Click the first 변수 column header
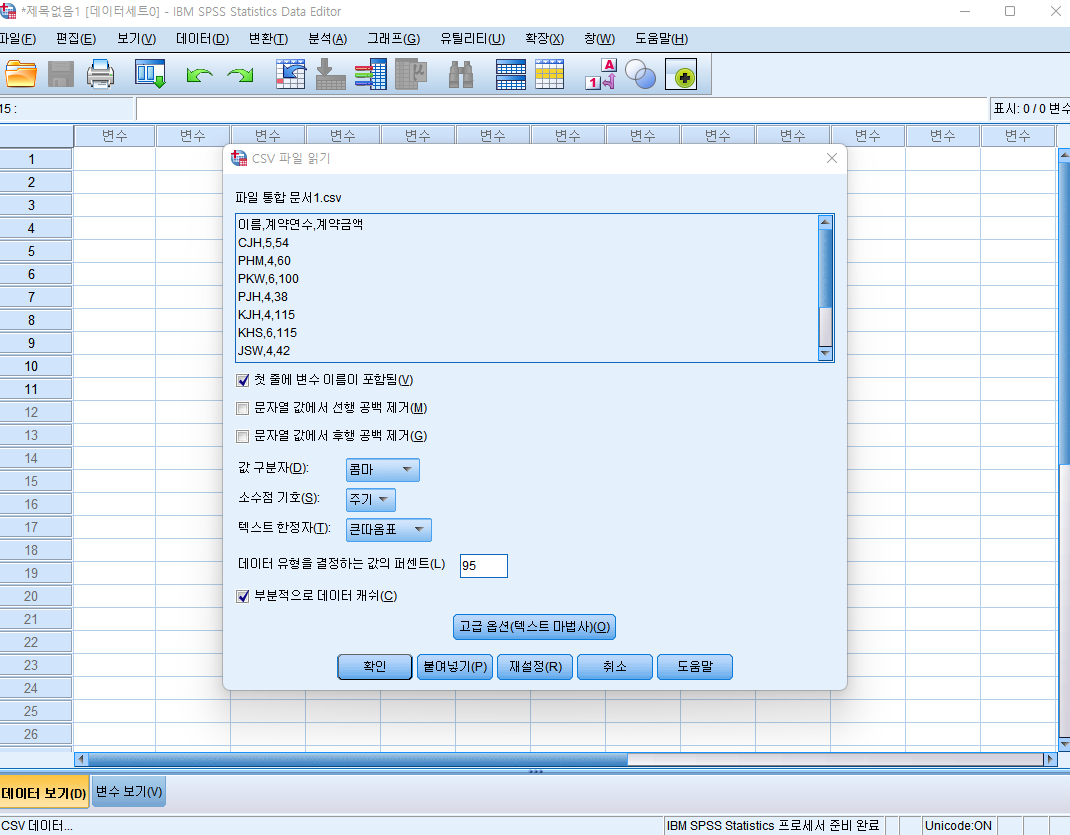Image resolution: width=1070 pixels, height=835 pixels. coord(115,136)
